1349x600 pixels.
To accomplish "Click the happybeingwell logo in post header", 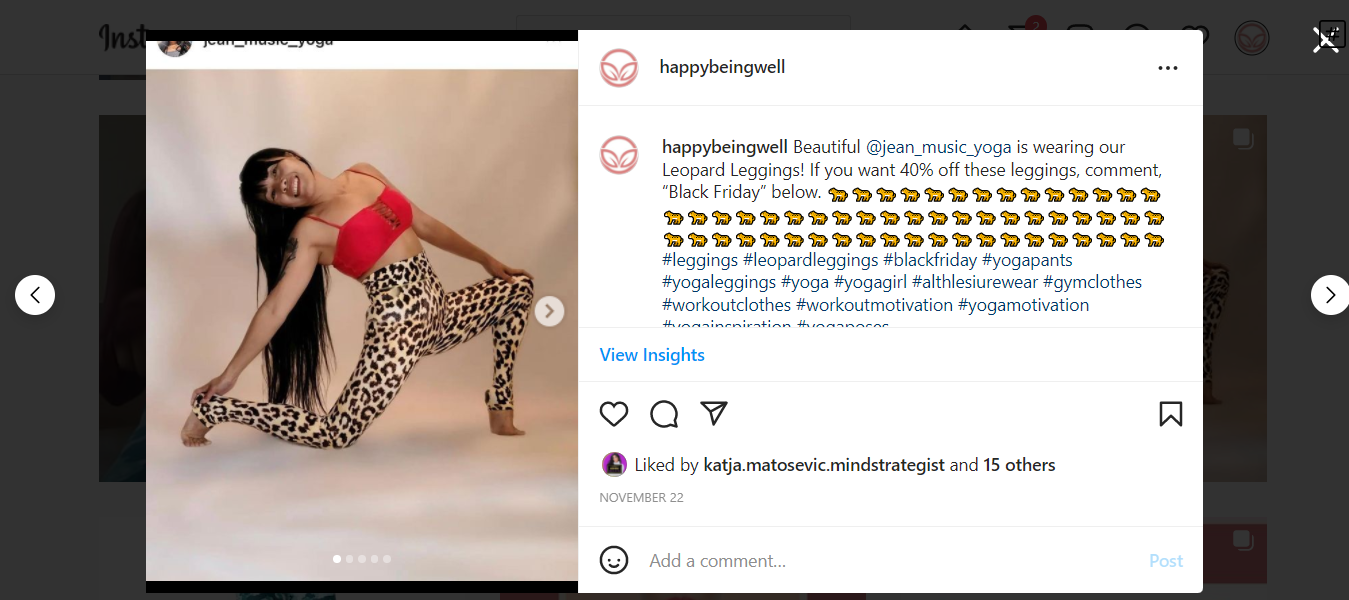I will (619, 68).
